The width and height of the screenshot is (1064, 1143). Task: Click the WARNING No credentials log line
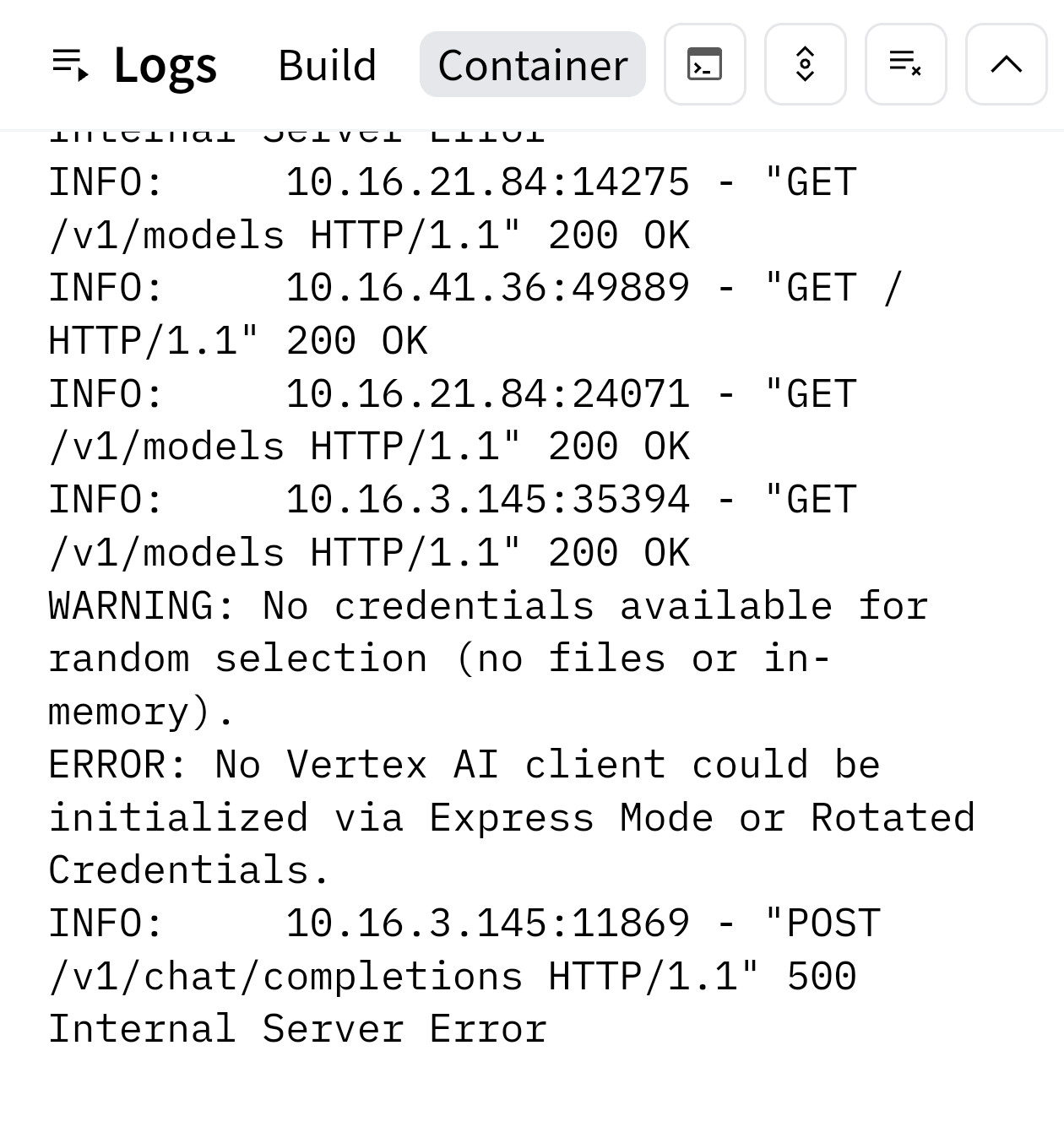[x=488, y=607]
